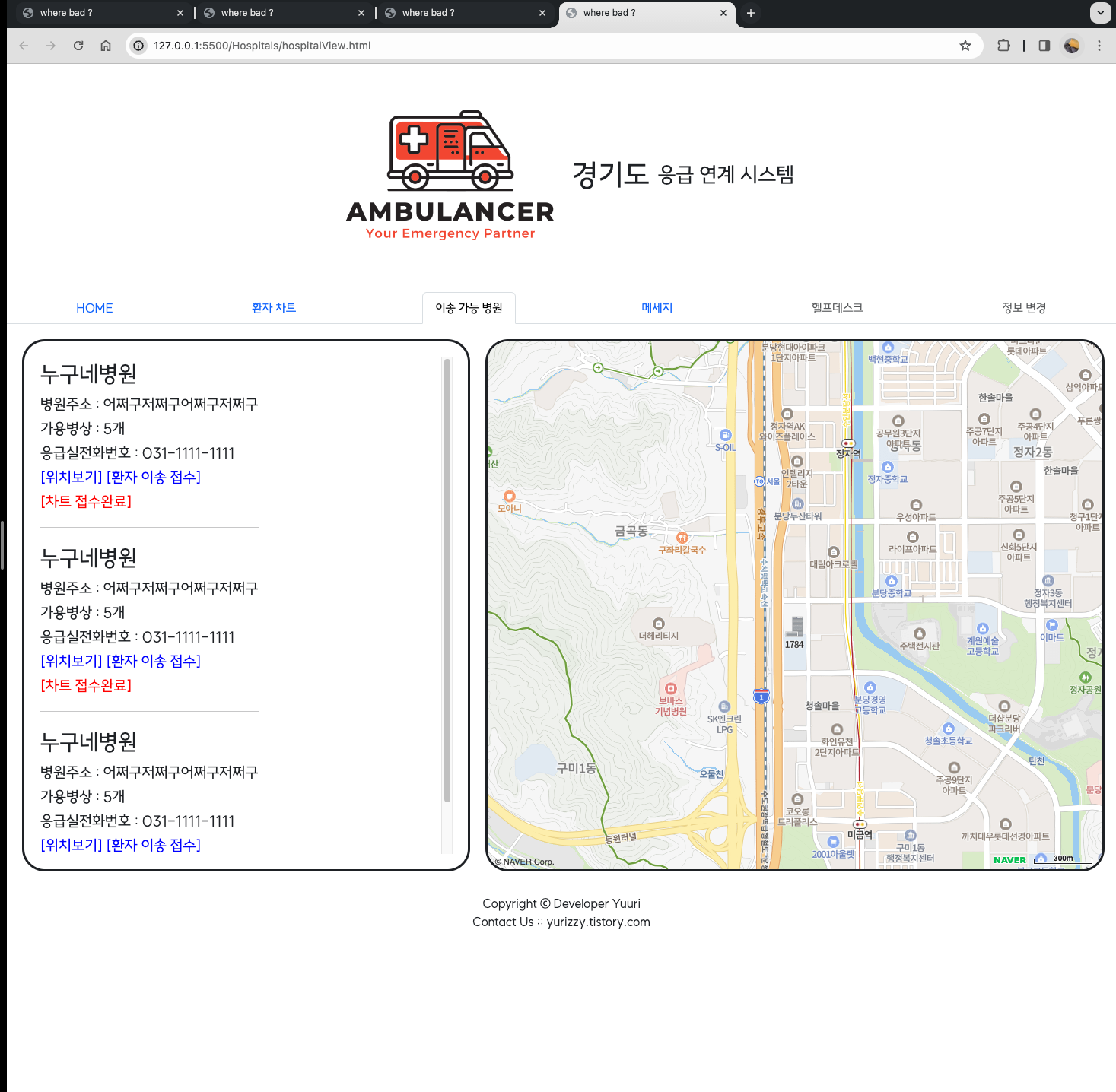Click the 주택전시관 map marker
This screenshot has width=1116, height=1092.
pos(920,633)
